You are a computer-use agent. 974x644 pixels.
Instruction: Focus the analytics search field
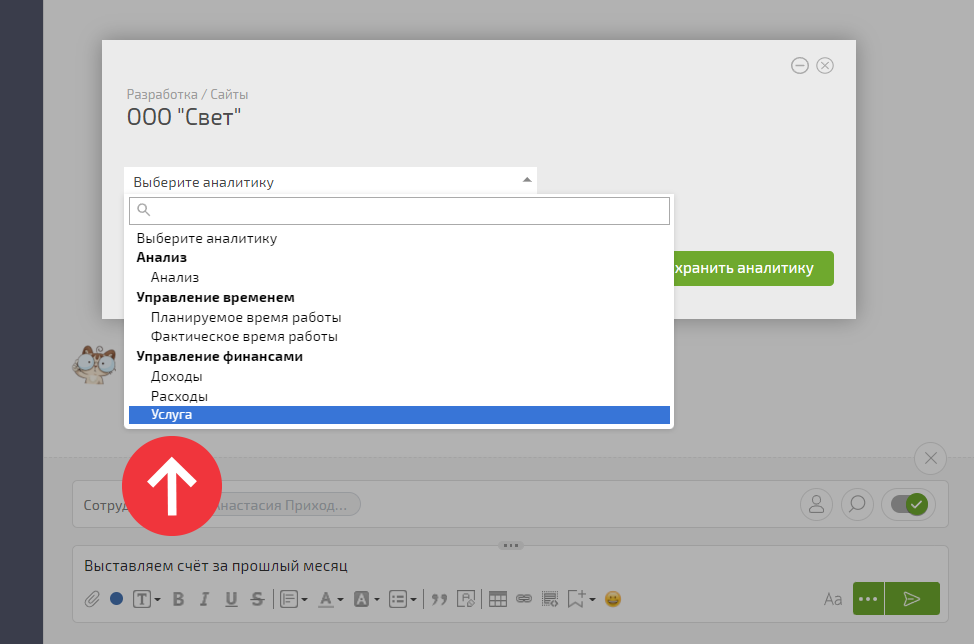point(399,211)
